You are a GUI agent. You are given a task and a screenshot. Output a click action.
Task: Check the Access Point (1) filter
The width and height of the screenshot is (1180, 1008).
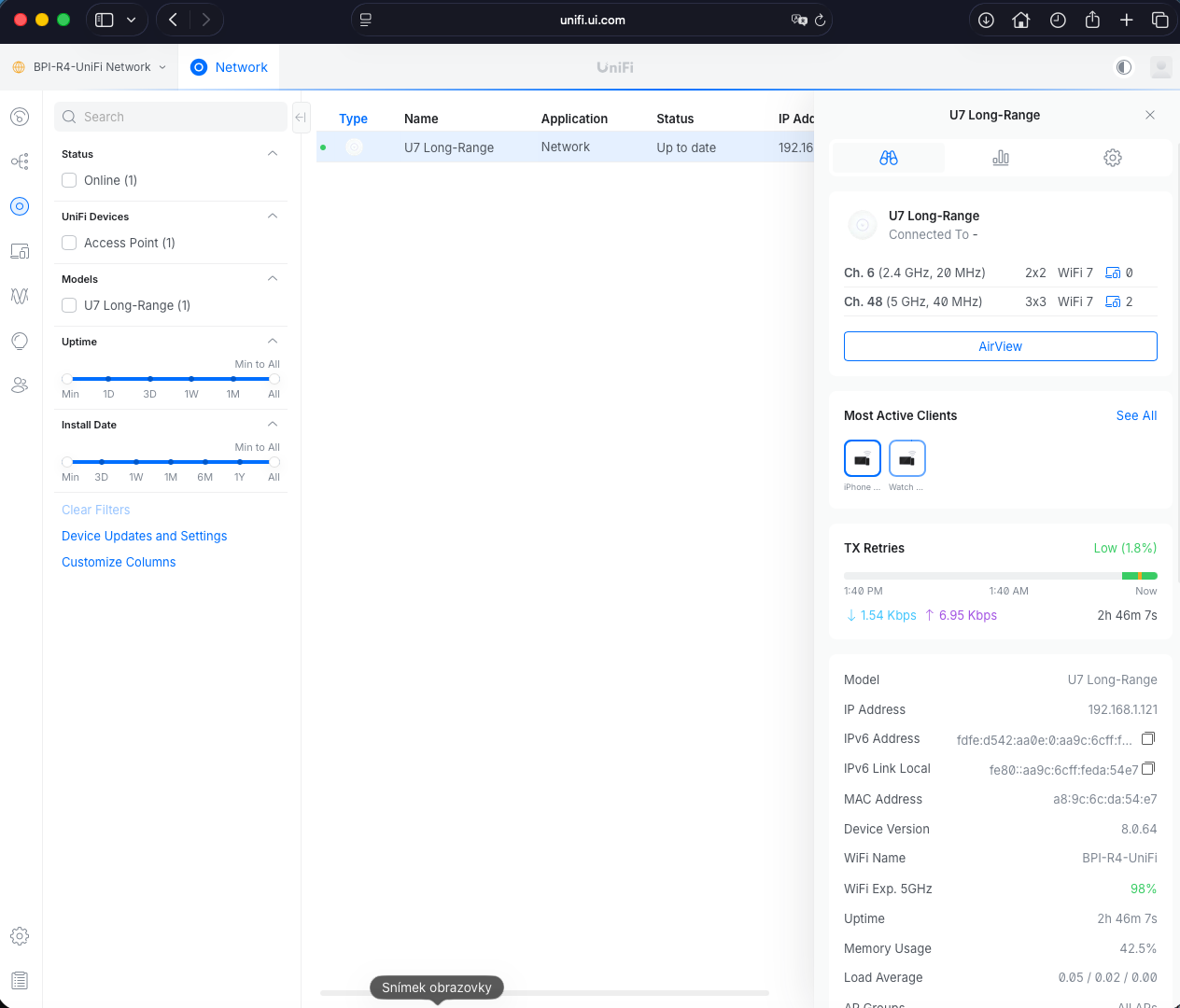click(69, 243)
